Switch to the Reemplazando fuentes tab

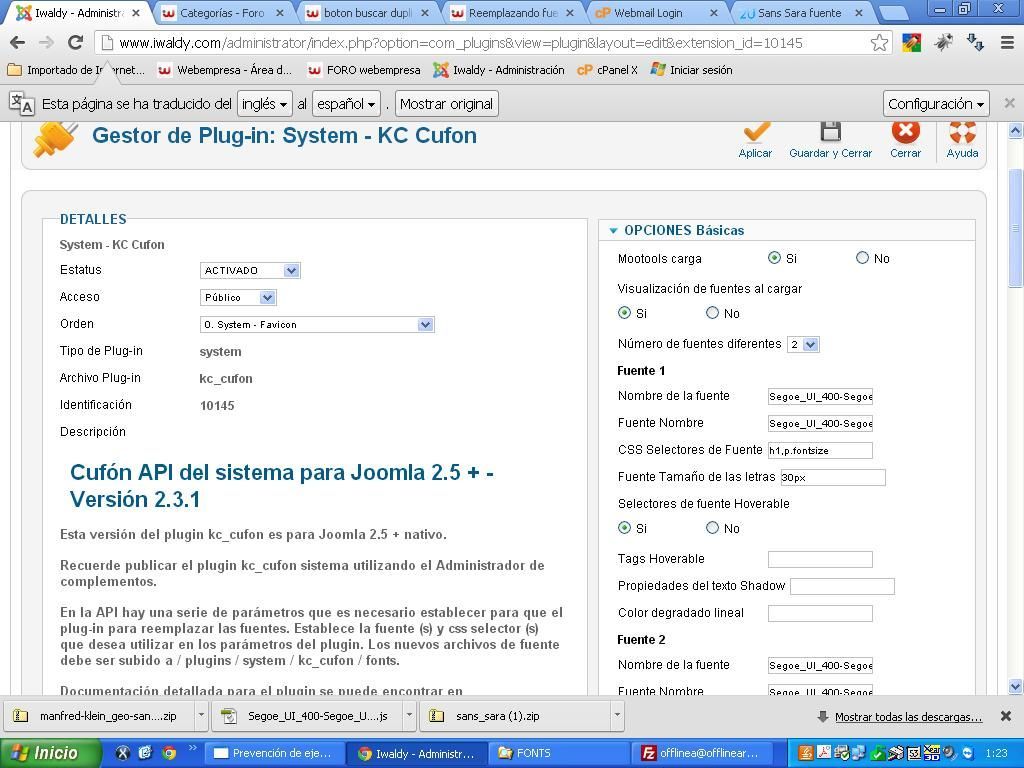pyautogui.click(x=513, y=13)
